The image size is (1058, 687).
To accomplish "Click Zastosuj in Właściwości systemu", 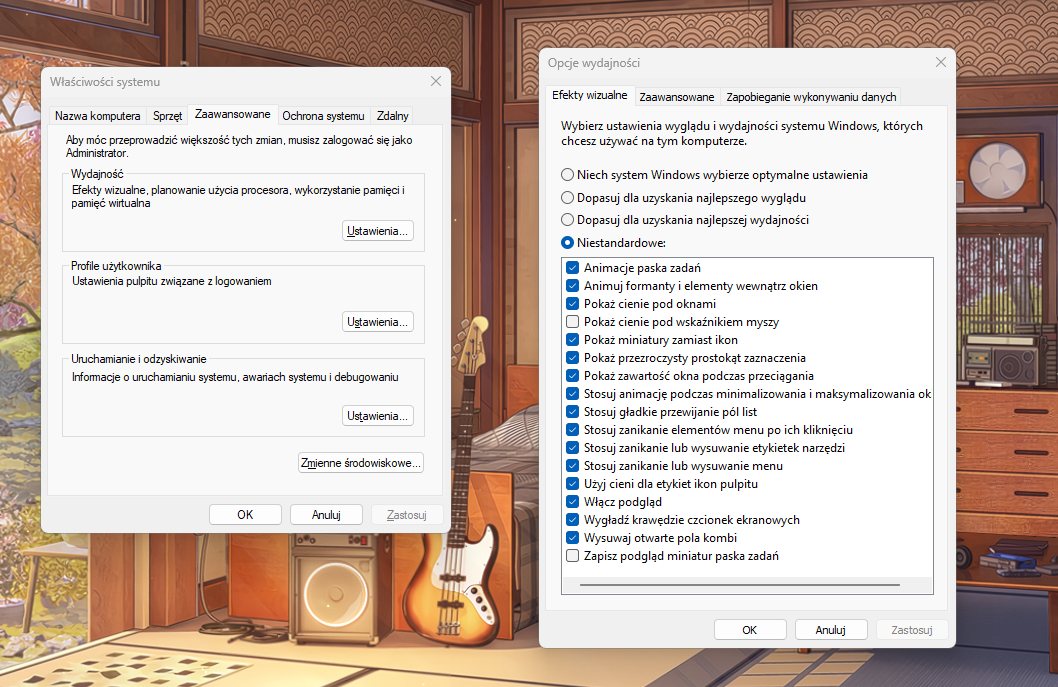I will pyautogui.click(x=407, y=515).
